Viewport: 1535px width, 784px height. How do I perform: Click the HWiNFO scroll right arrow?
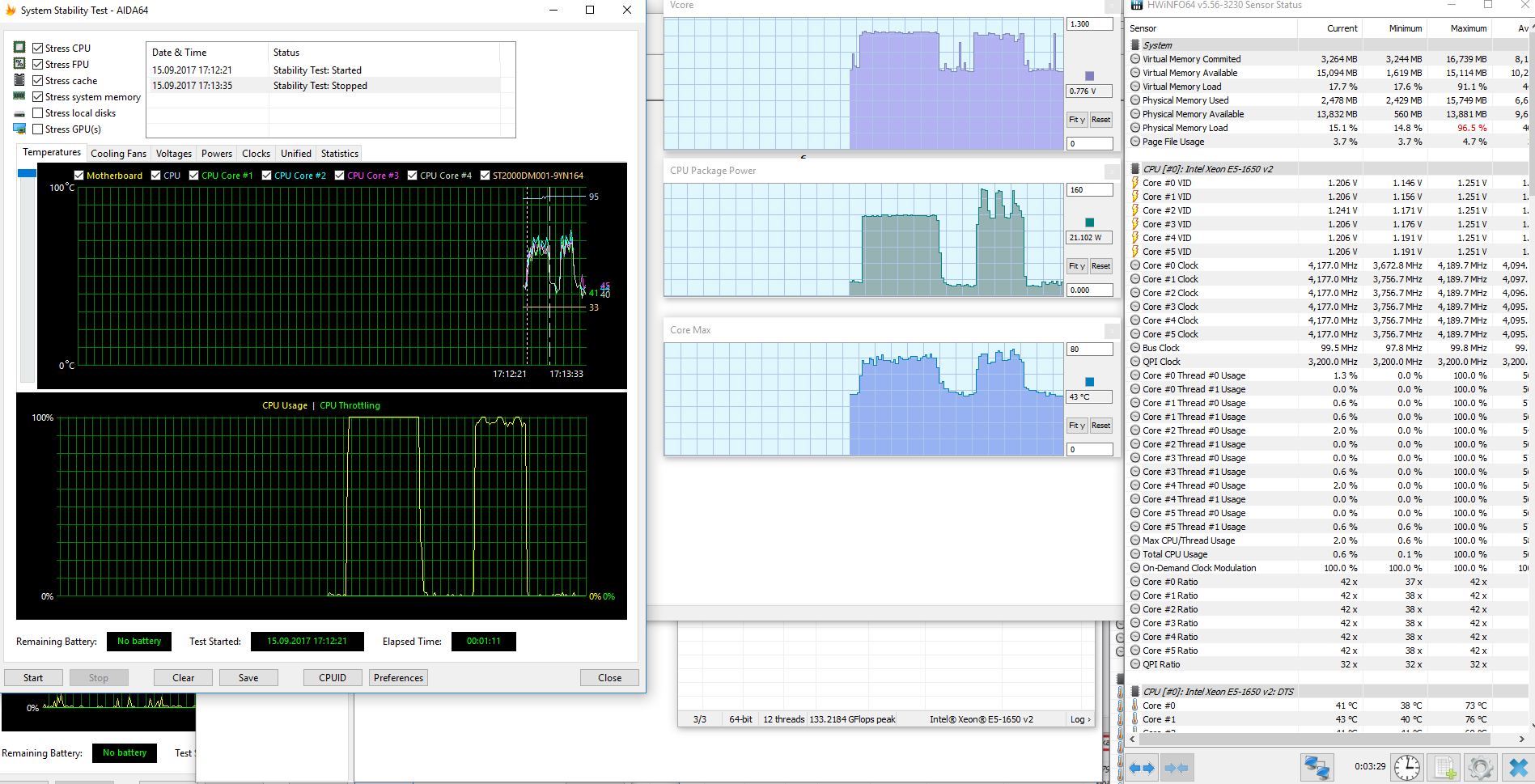1522,739
